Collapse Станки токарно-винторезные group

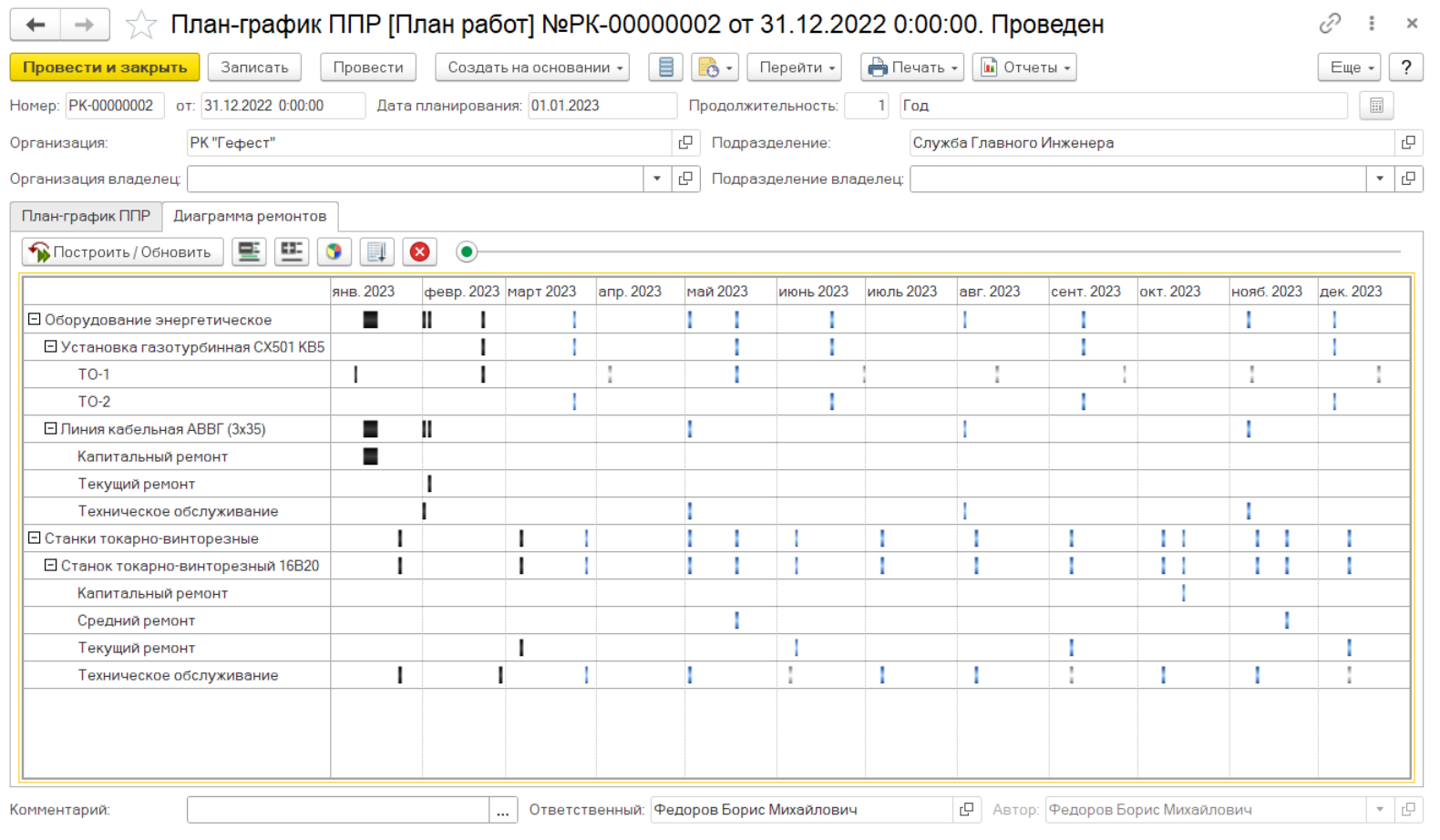pyautogui.click(x=34, y=538)
